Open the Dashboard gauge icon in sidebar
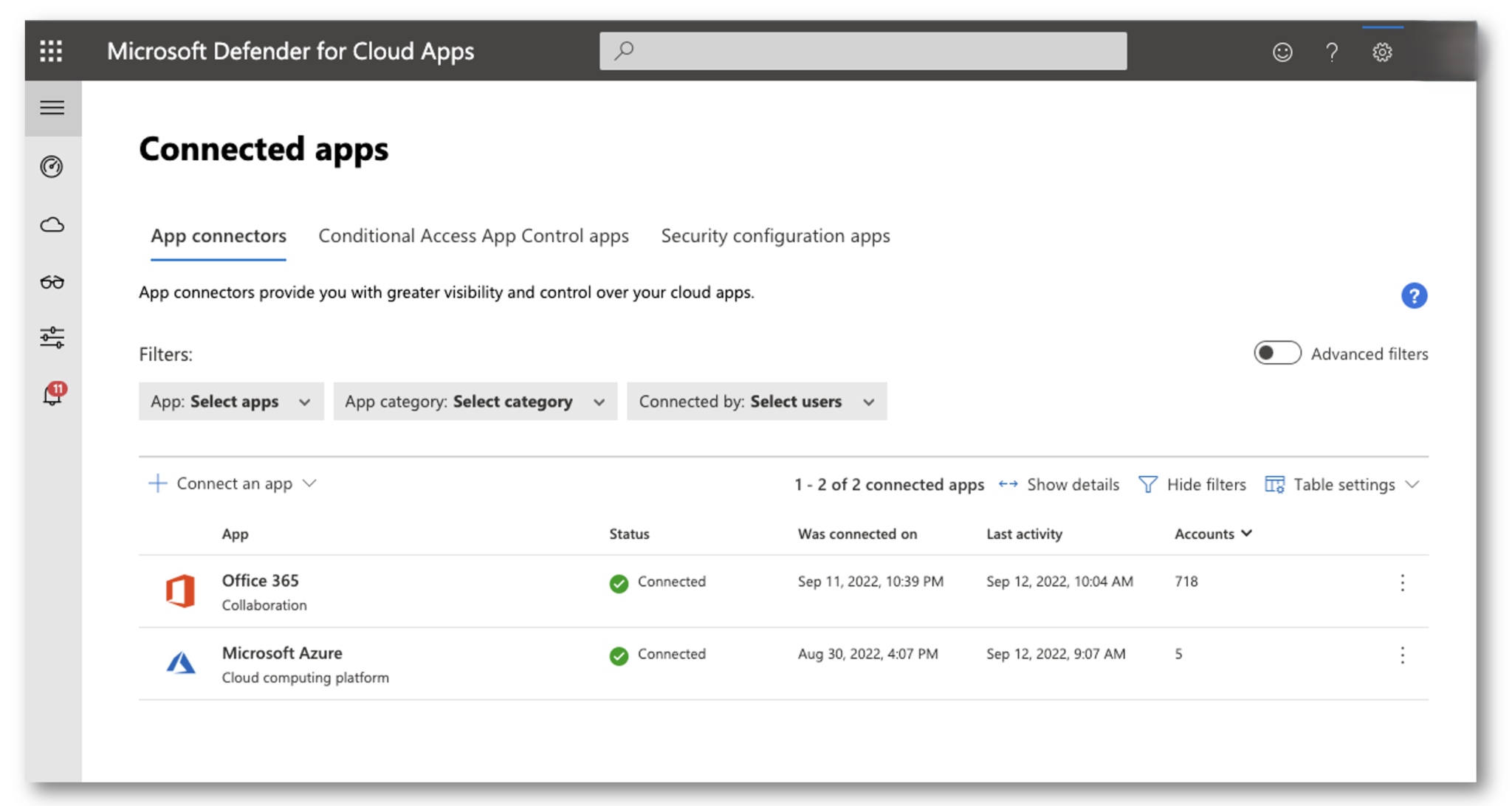Viewport: 1512px width, 806px height. point(52,167)
